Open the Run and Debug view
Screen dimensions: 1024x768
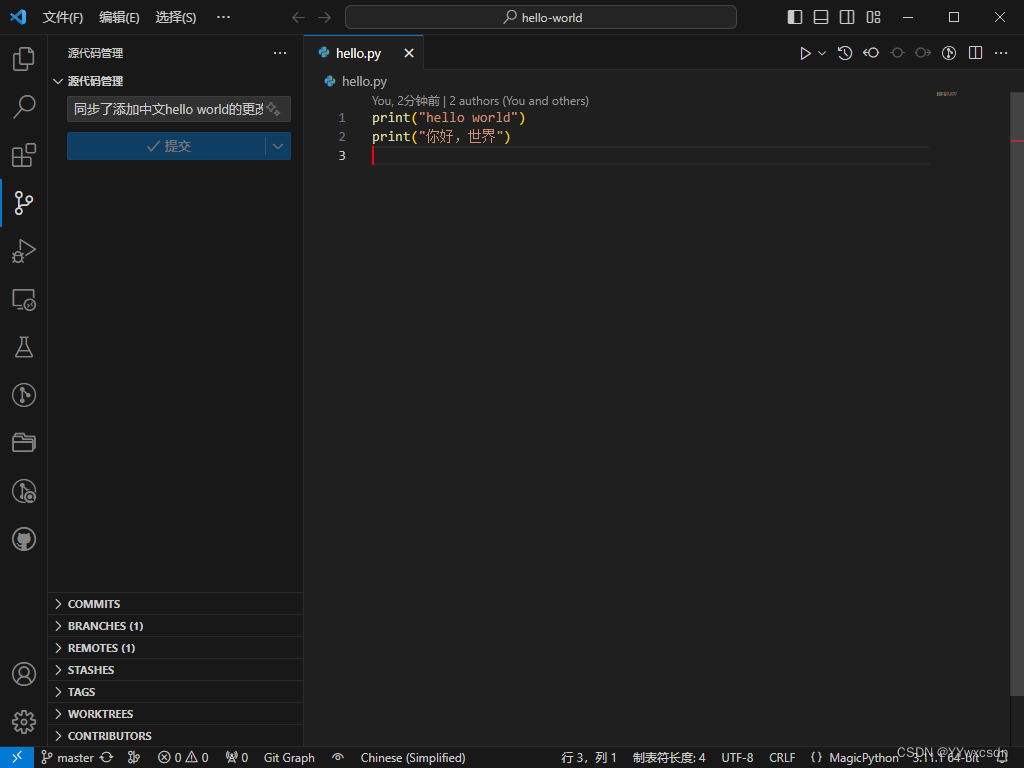[24, 251]
